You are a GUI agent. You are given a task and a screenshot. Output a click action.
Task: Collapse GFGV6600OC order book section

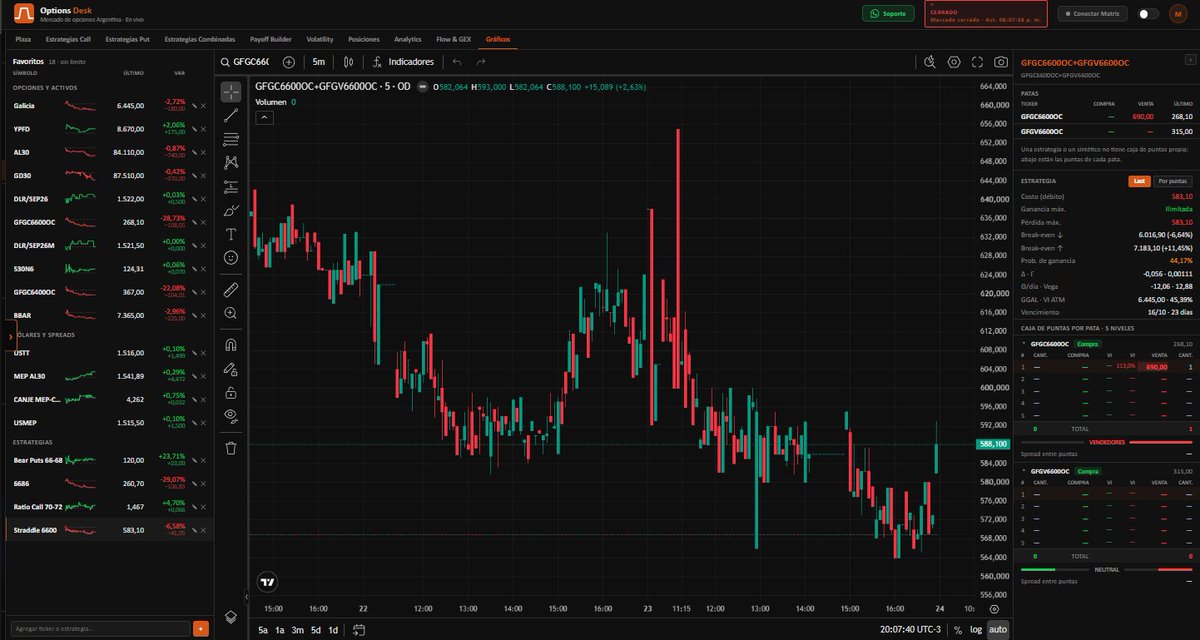[1023, 471]
